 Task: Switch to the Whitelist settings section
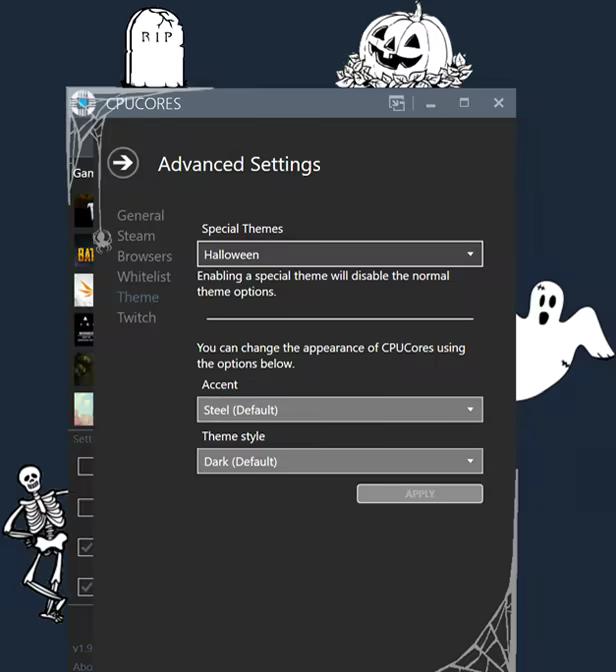144,276
